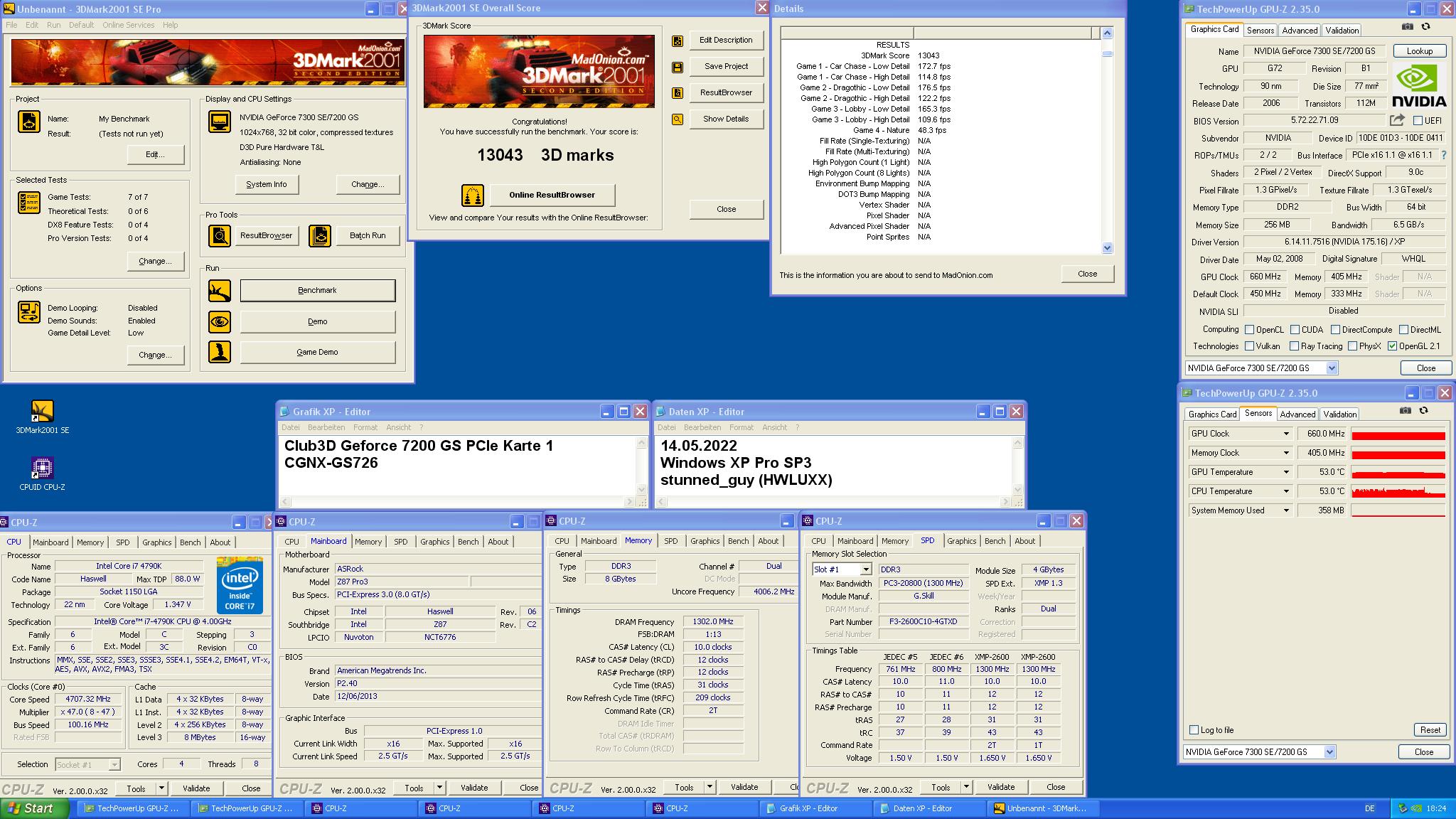Click the Lookup button in GPU-Z
The image size is (1456, 819).
click(1419, 51)
